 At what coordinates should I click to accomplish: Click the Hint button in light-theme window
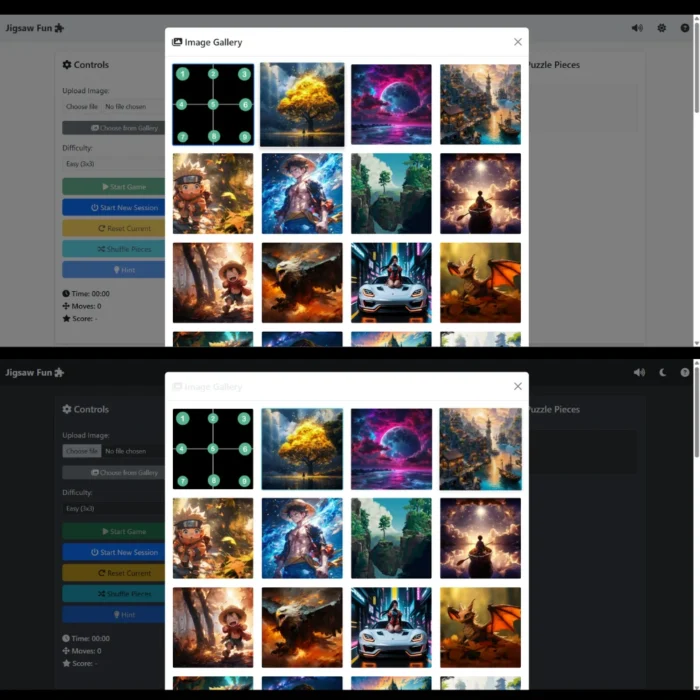click(x=113, y=270)
